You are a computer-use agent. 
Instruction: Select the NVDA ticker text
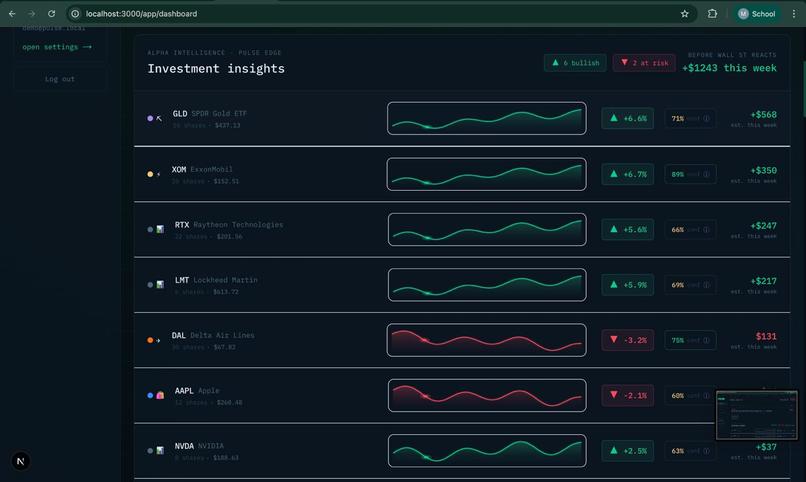click(184, 446)
